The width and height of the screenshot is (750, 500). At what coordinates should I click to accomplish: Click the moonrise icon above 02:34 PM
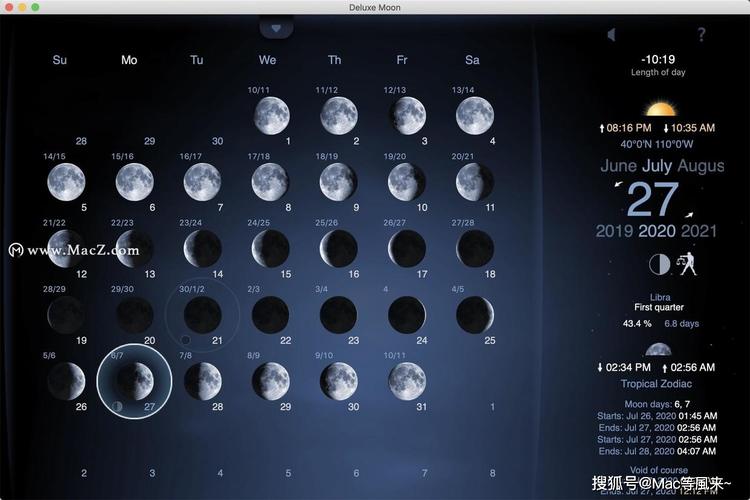(x=658, y=349)
